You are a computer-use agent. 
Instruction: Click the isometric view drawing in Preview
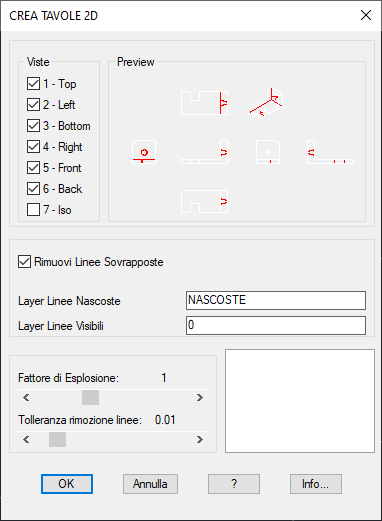[266, 103]
